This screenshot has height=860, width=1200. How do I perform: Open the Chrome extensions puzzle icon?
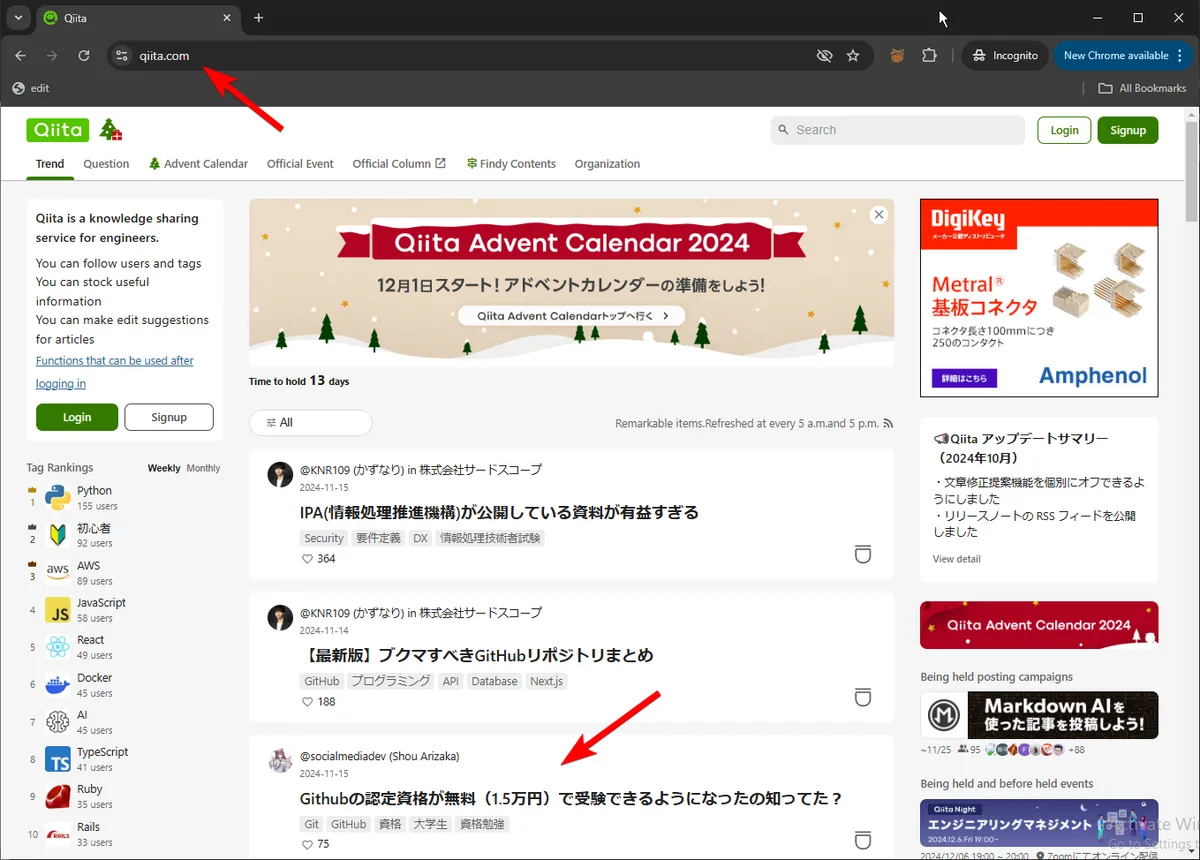(x=930, y=56)
